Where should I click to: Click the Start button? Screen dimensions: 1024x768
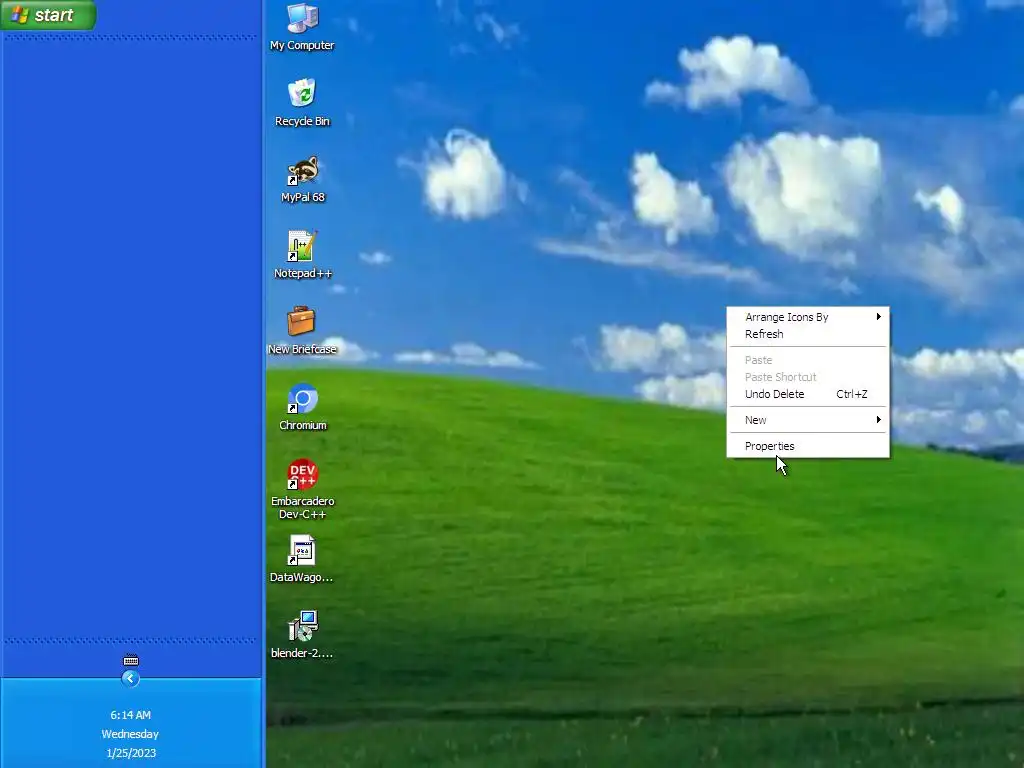48,14
